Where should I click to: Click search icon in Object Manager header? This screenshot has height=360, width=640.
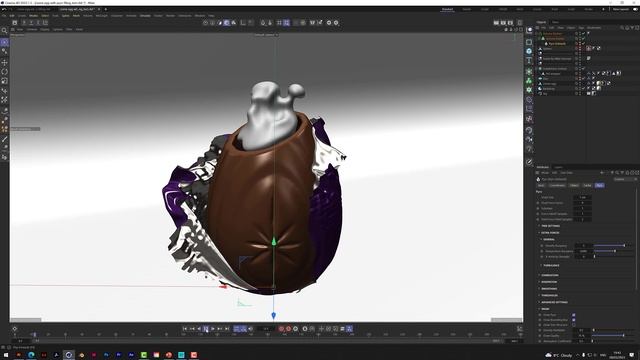point(622,28)
